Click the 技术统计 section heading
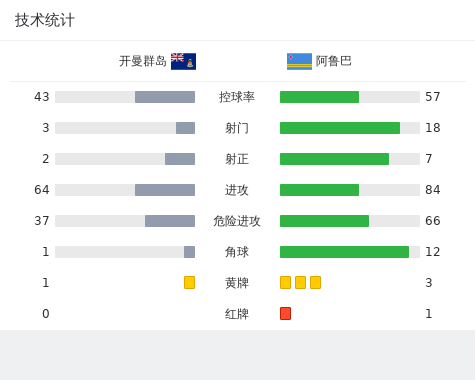 coord(45,20)
